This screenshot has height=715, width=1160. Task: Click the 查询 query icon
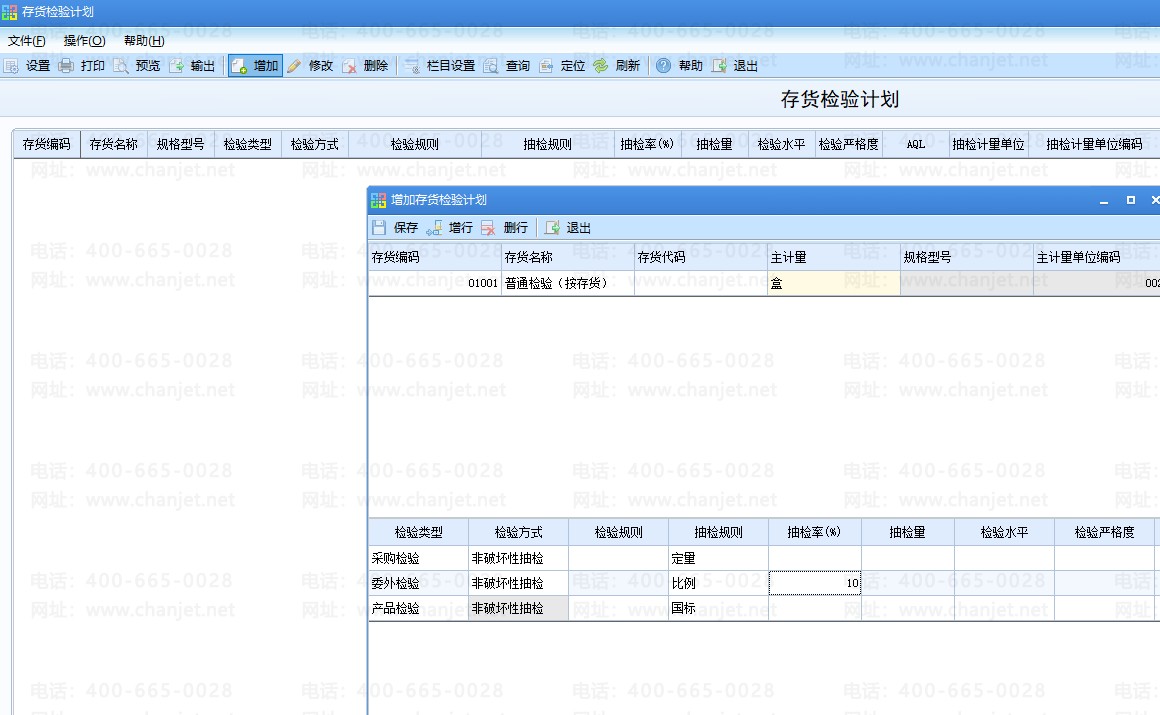tap(491, 66)
